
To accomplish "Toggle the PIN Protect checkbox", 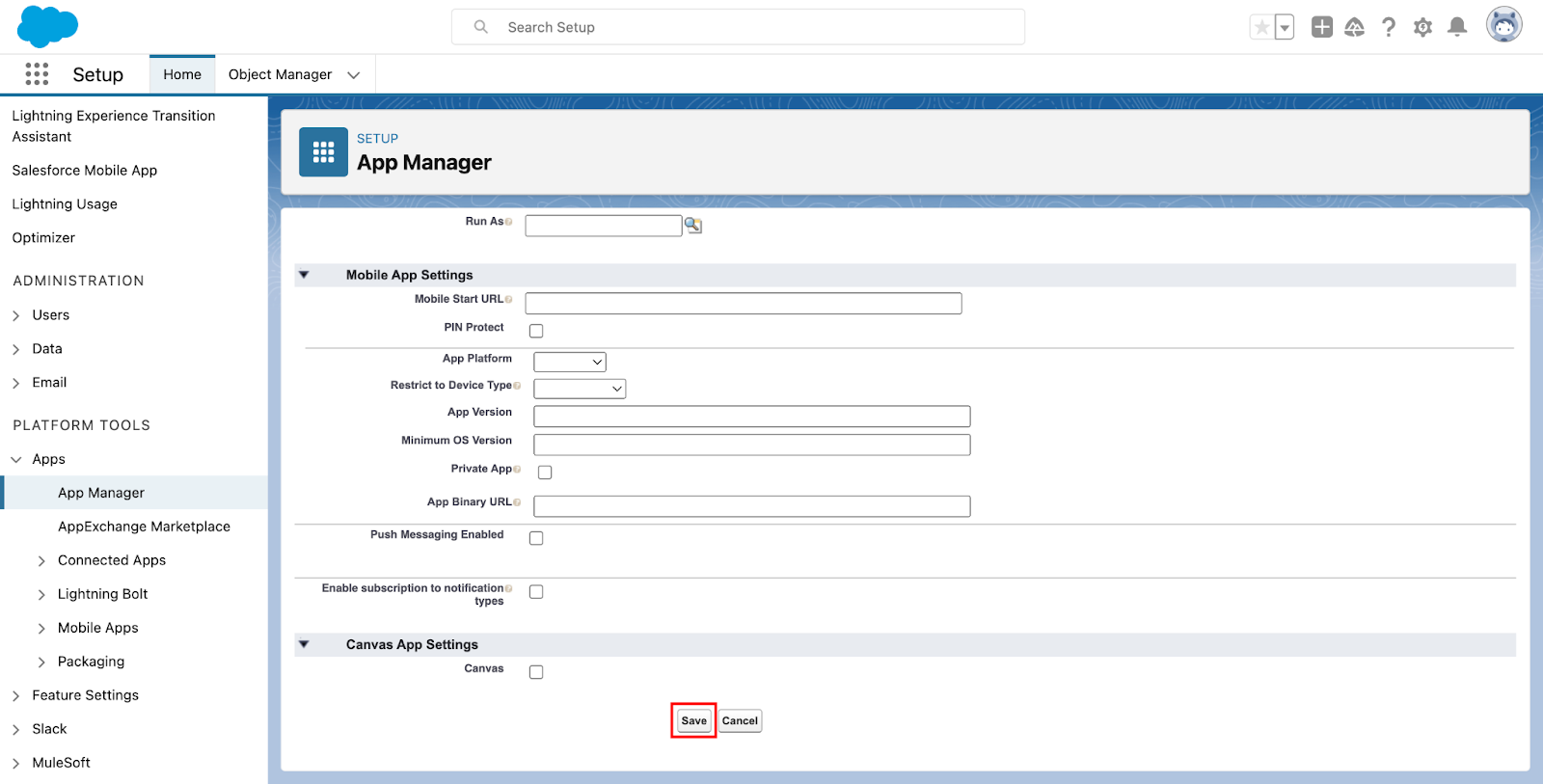I will (x=536, y=331).
